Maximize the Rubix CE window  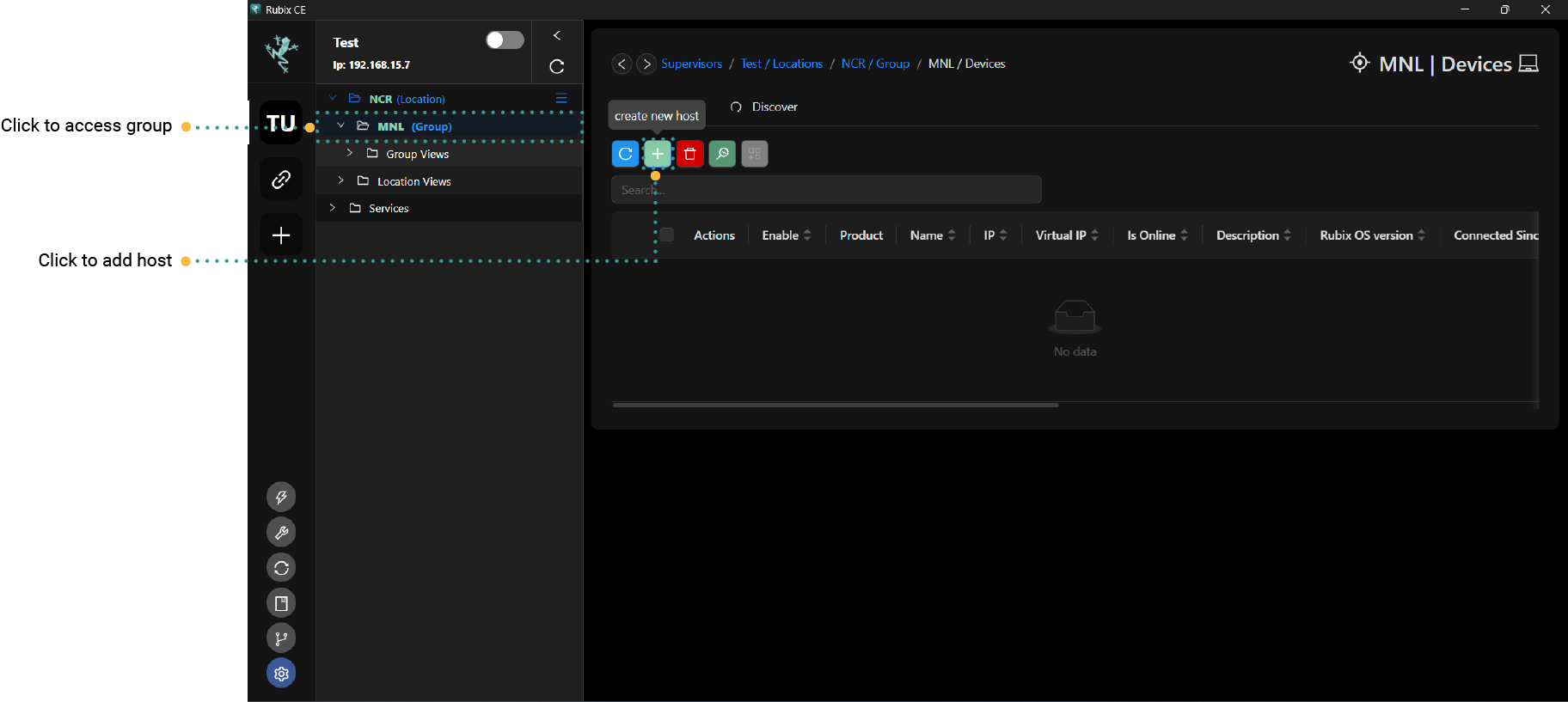click(1504, 9)
